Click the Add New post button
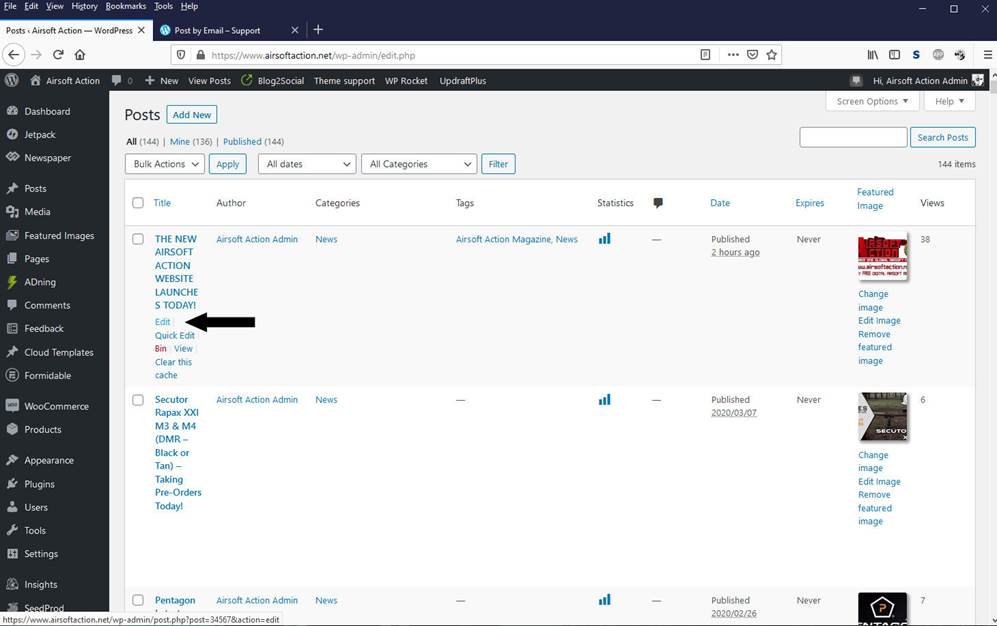997x626 pixels. click(192, 115)
